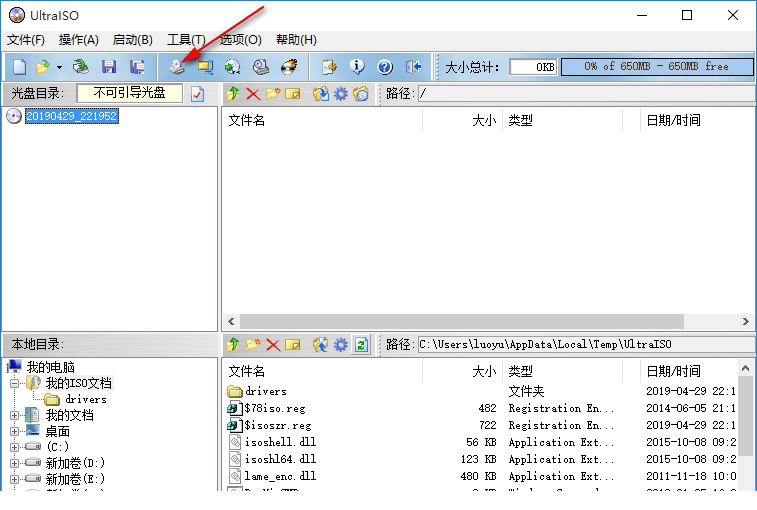Expand the 我的文档 tree node

click(x=14, y=415)
